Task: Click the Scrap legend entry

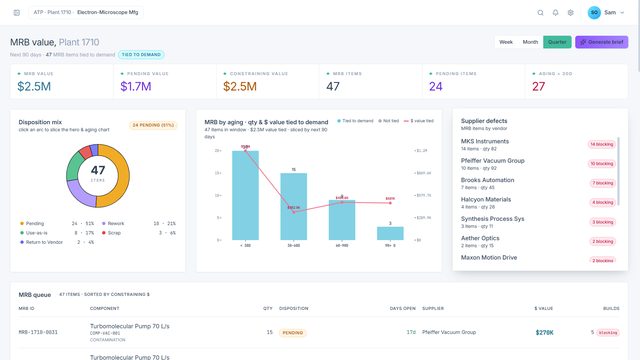Action: [138, 233]
